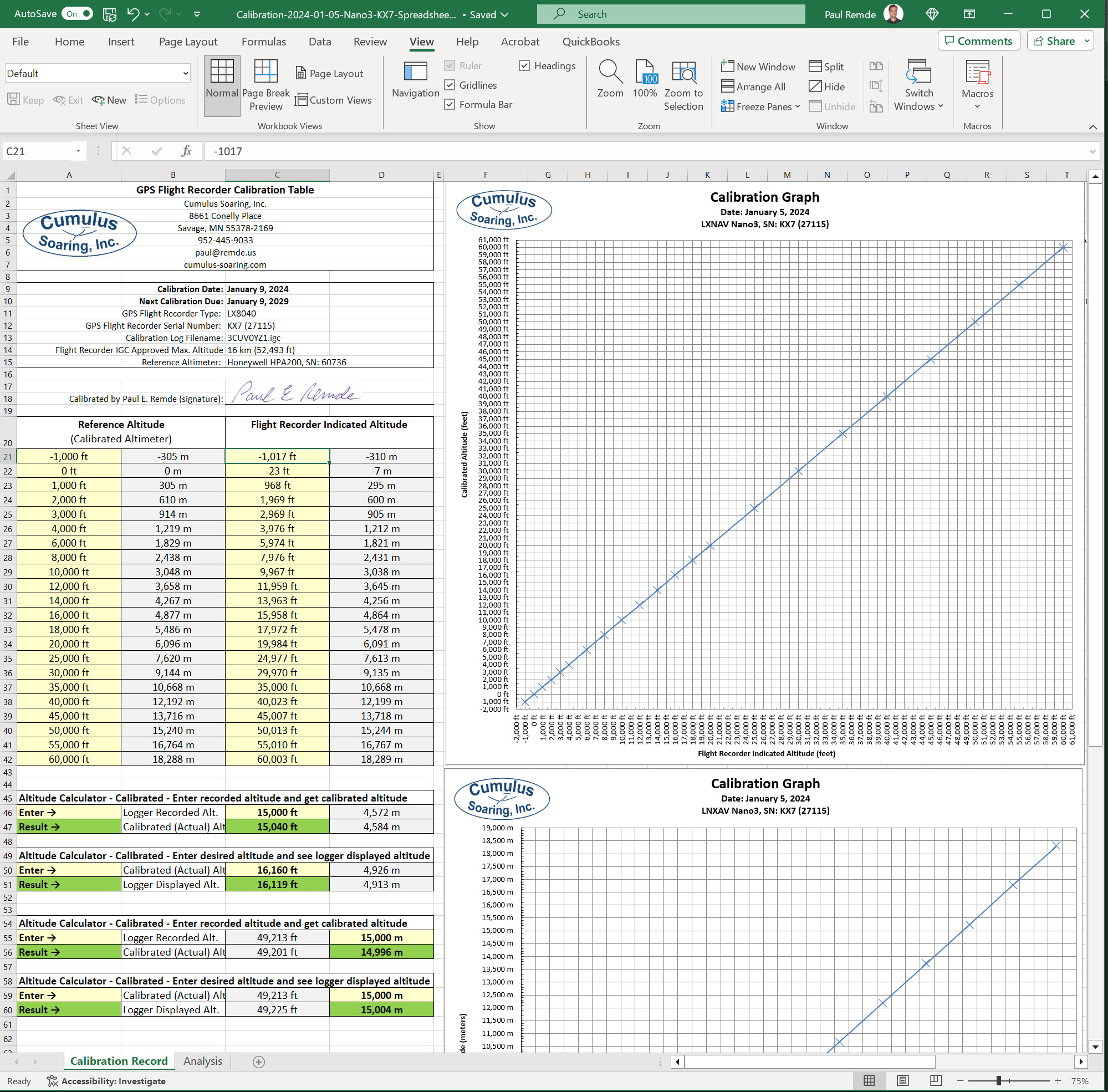Click Paul Remde account name

click(x=849, y=14)
